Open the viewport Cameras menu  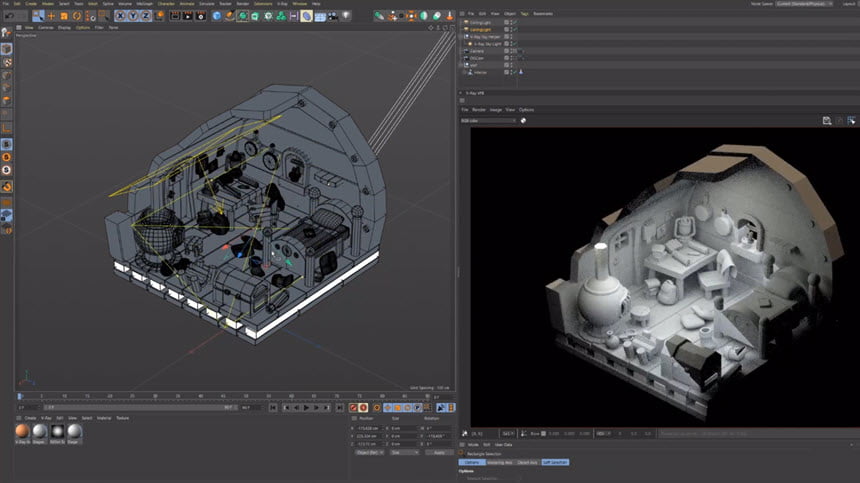pos(46,27)
